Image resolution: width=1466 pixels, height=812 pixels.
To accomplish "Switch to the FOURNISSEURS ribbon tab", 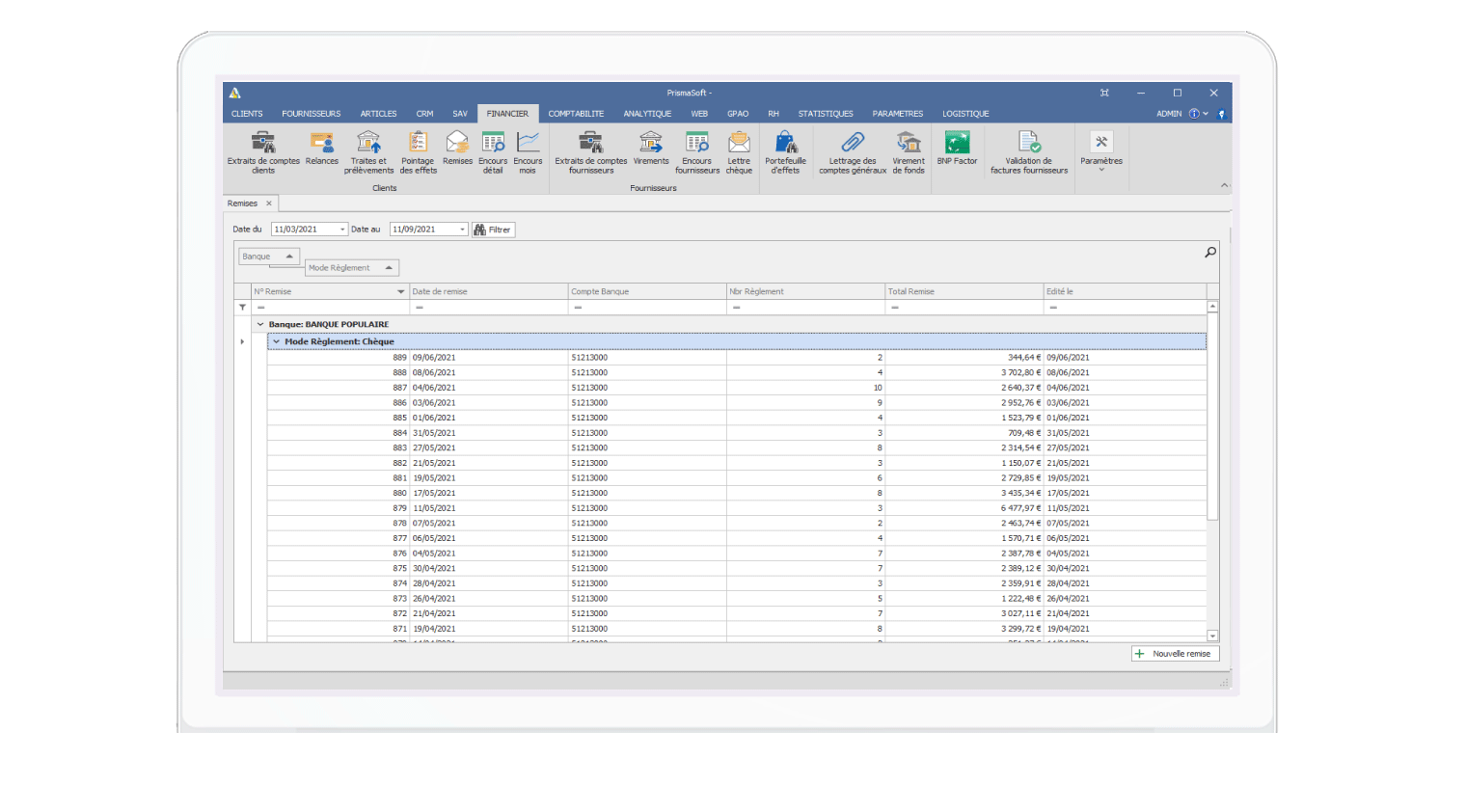I will [311, 114].
